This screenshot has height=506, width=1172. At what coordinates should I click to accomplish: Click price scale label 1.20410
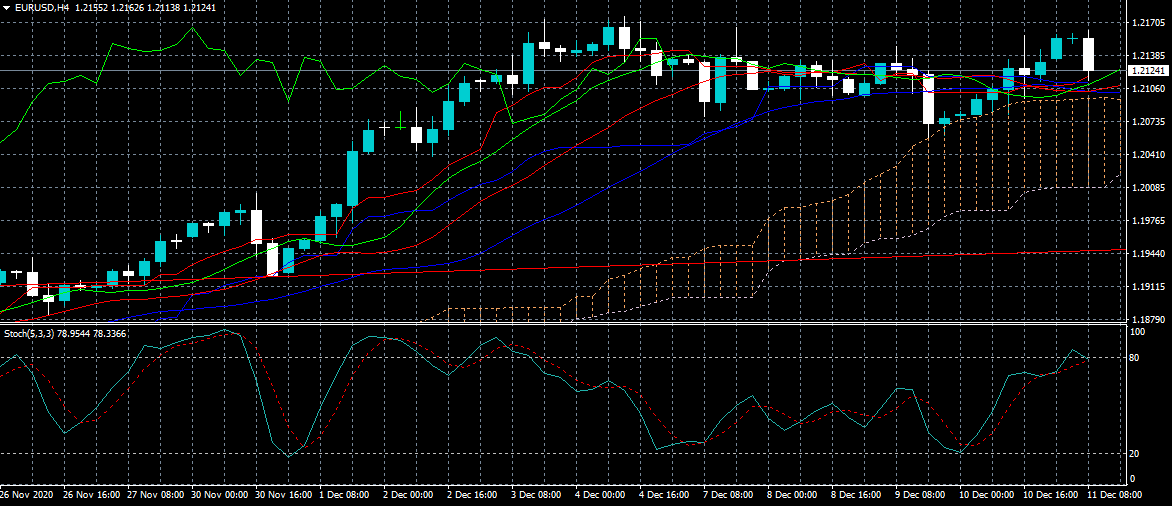click(1150, 154)
